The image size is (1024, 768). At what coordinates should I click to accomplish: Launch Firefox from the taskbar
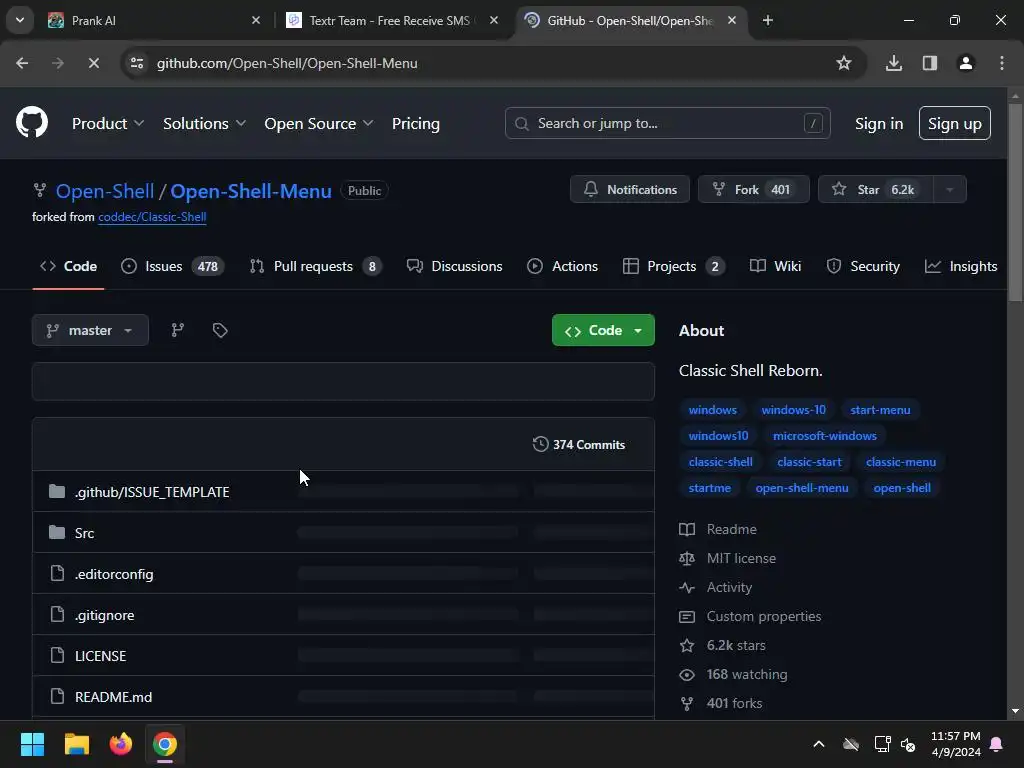(121, 744)
